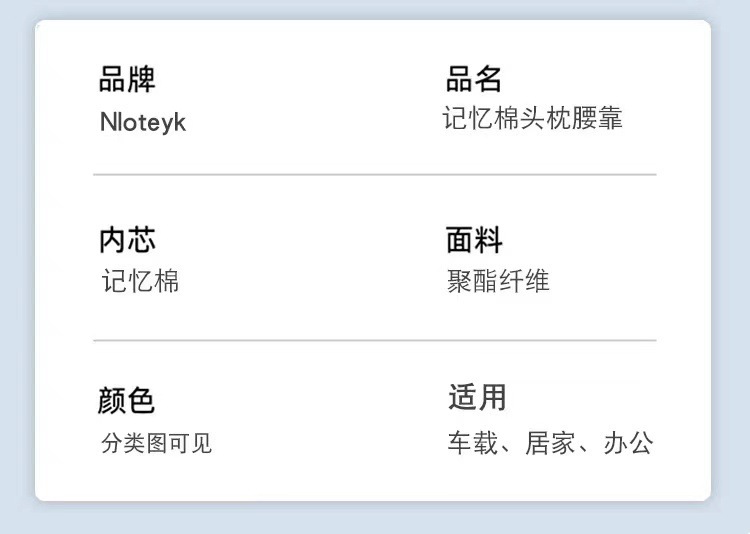Click the word 居家 in usage
This screenshot has width=750, height=534.
click(550, 443)
